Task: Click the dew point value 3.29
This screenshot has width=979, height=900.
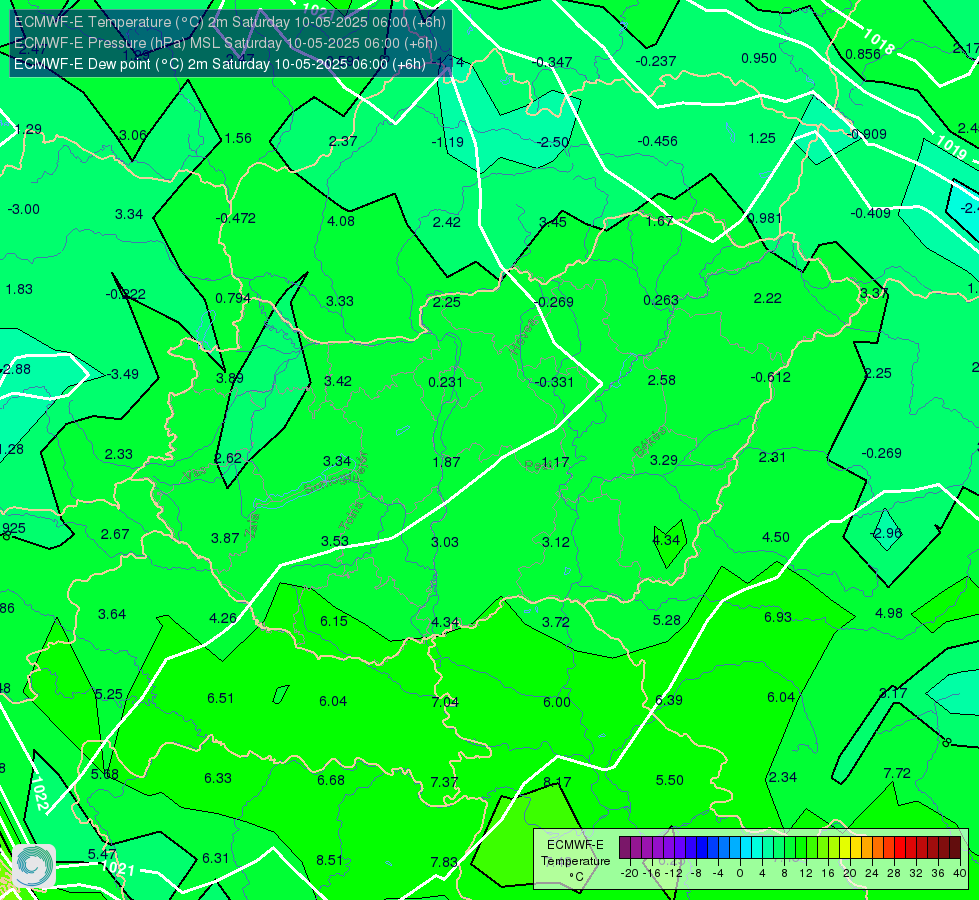Action: pyautogui.click(x=663, y=460)
